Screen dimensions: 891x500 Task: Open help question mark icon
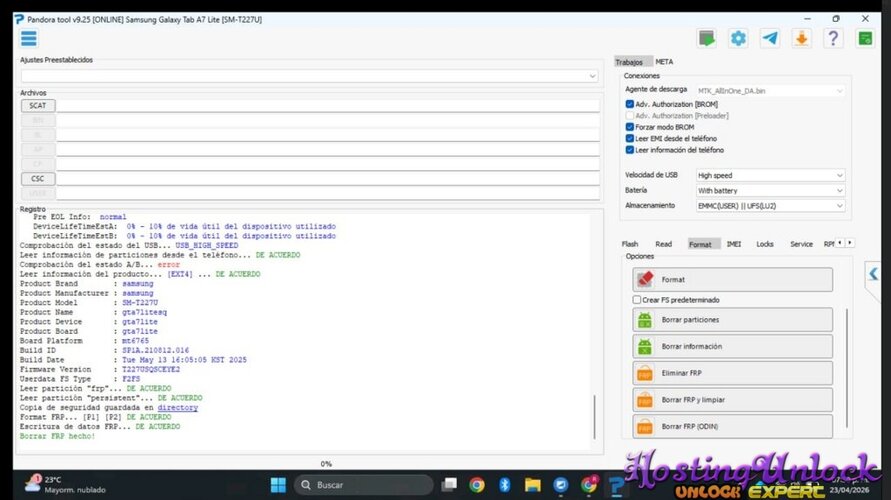[833, 39]
